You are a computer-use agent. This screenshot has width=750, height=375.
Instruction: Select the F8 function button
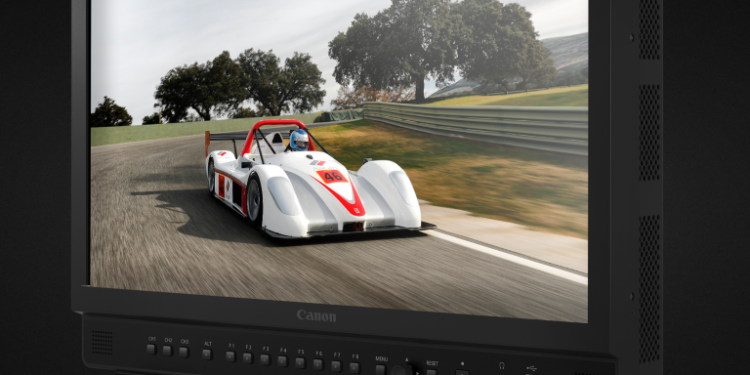(x=354, y=367)
